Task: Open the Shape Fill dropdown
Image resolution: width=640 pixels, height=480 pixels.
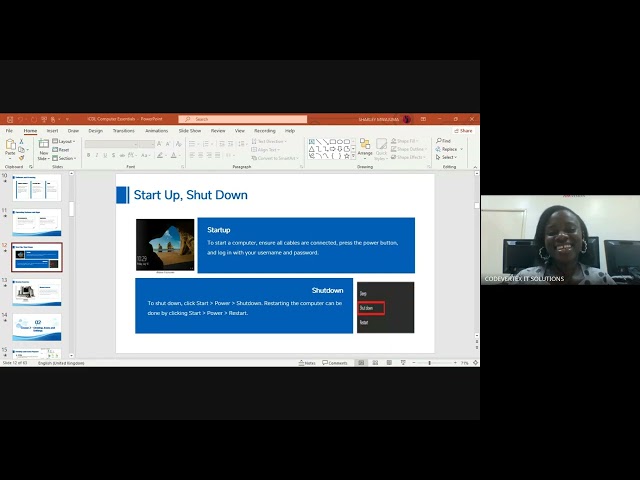Action: pyautogui.click(x=404, y=141)
